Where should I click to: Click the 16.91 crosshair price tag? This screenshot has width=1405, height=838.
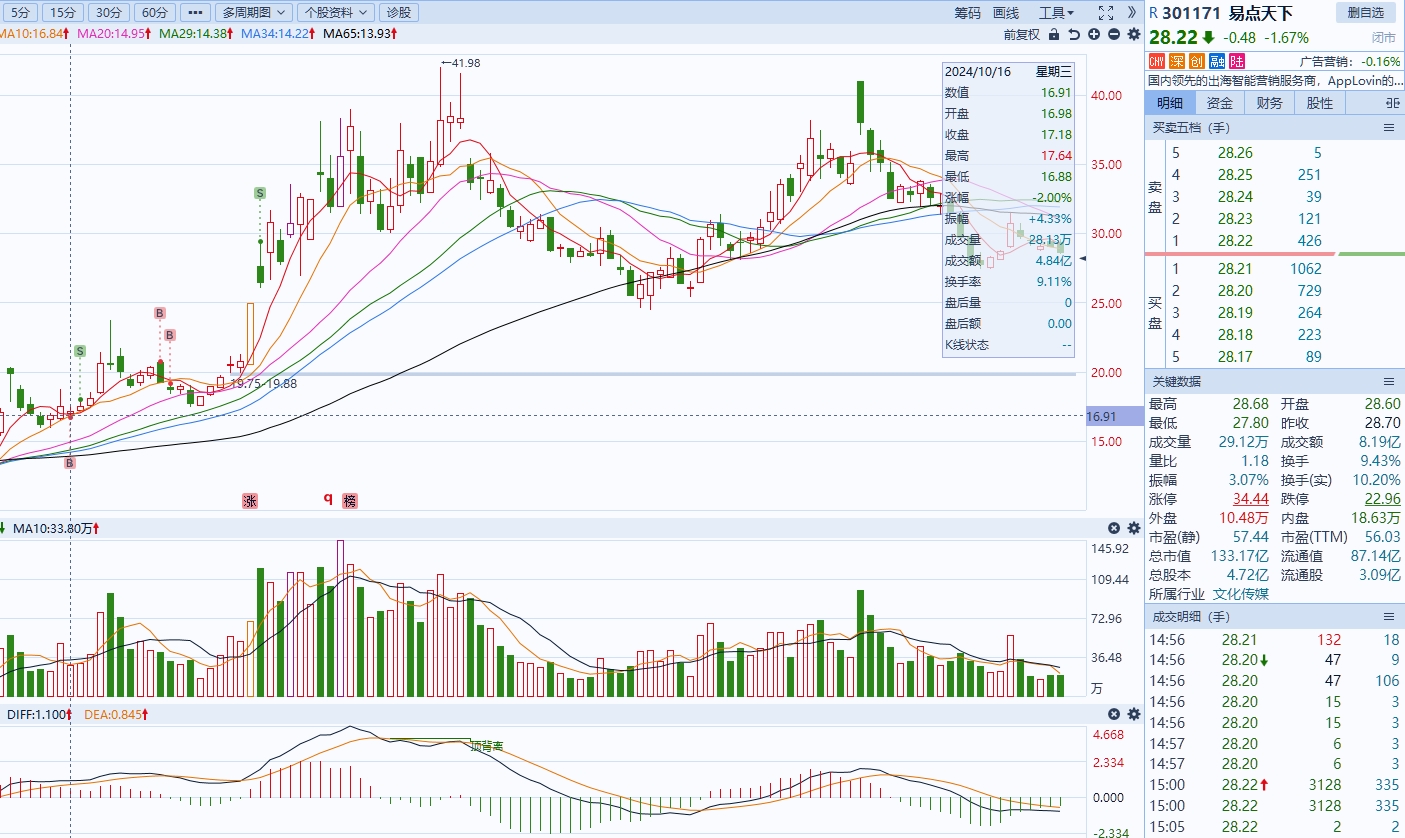click(x=1114, y=415)
